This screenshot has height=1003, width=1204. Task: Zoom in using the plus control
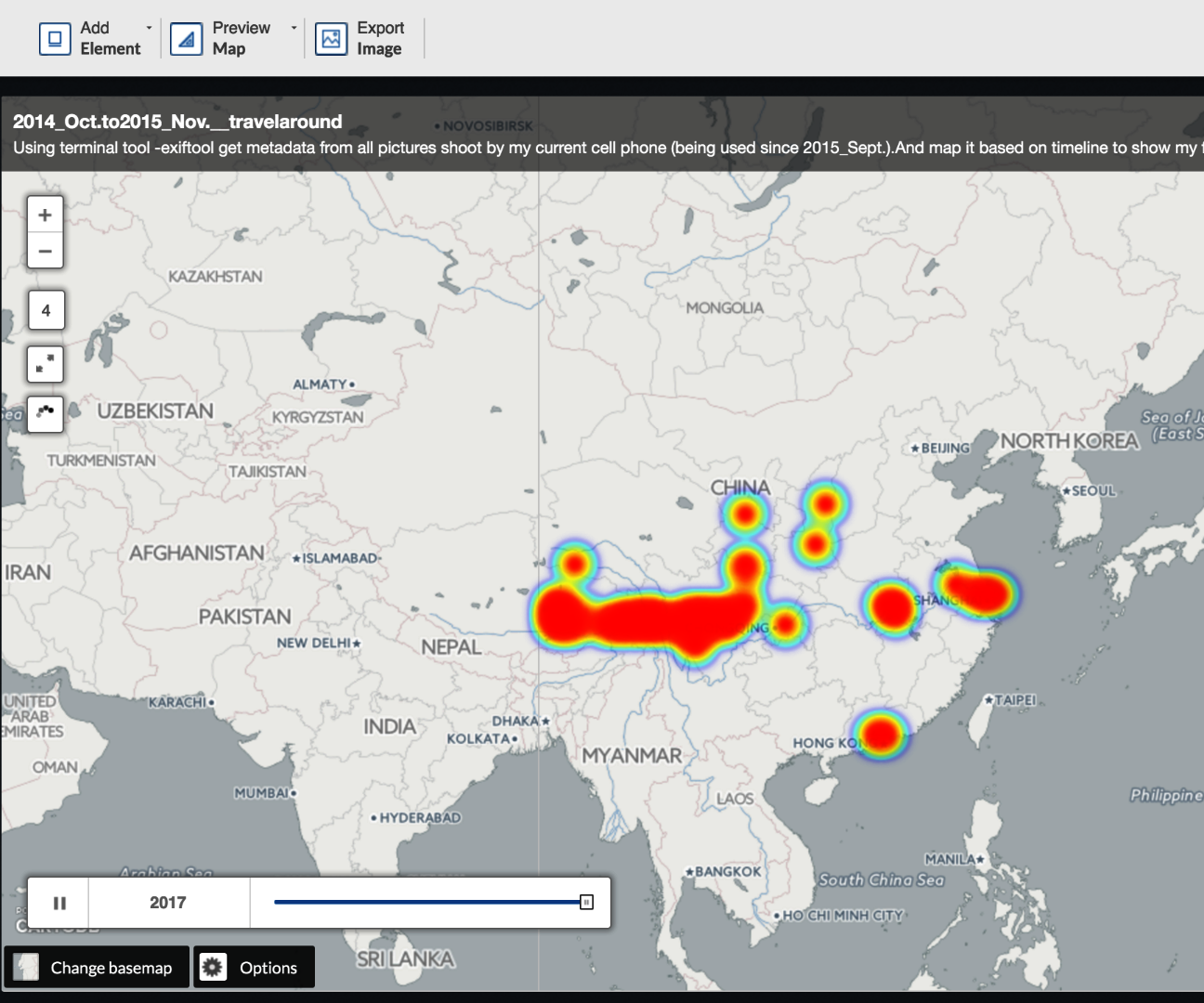44,214
